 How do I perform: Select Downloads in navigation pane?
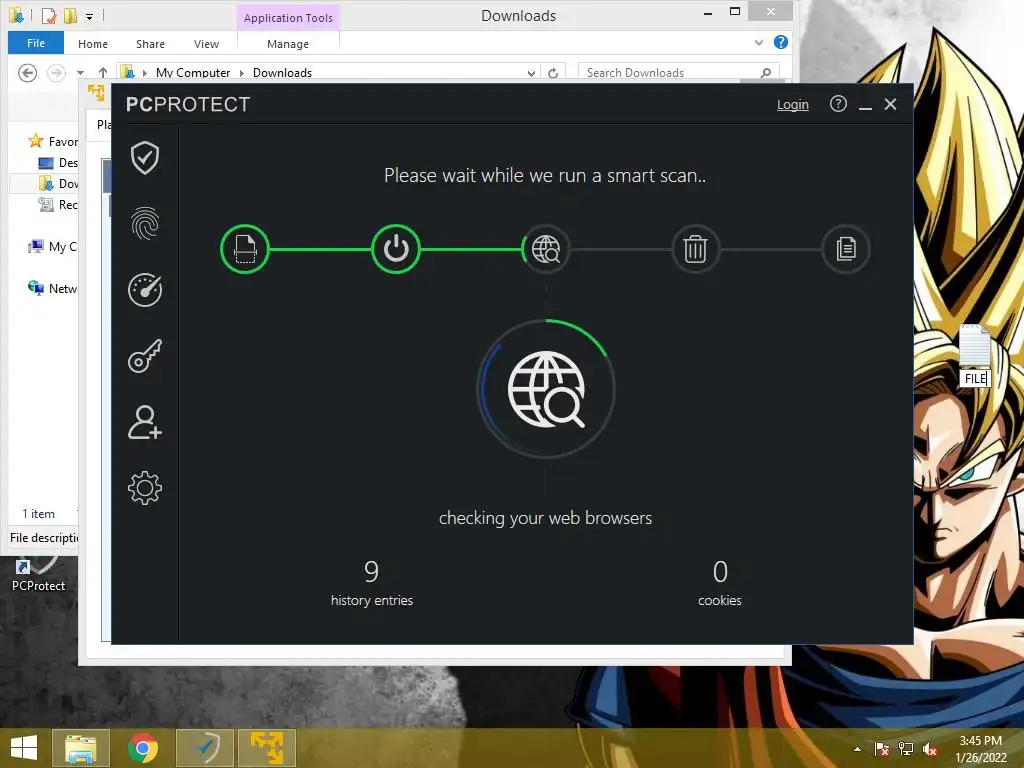tap(57, 184)
